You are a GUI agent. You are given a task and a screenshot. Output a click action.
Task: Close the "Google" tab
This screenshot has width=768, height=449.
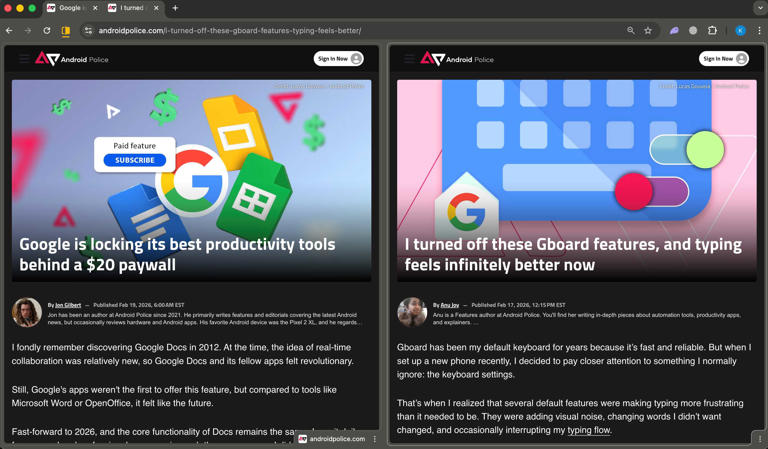tap(95, 8)
